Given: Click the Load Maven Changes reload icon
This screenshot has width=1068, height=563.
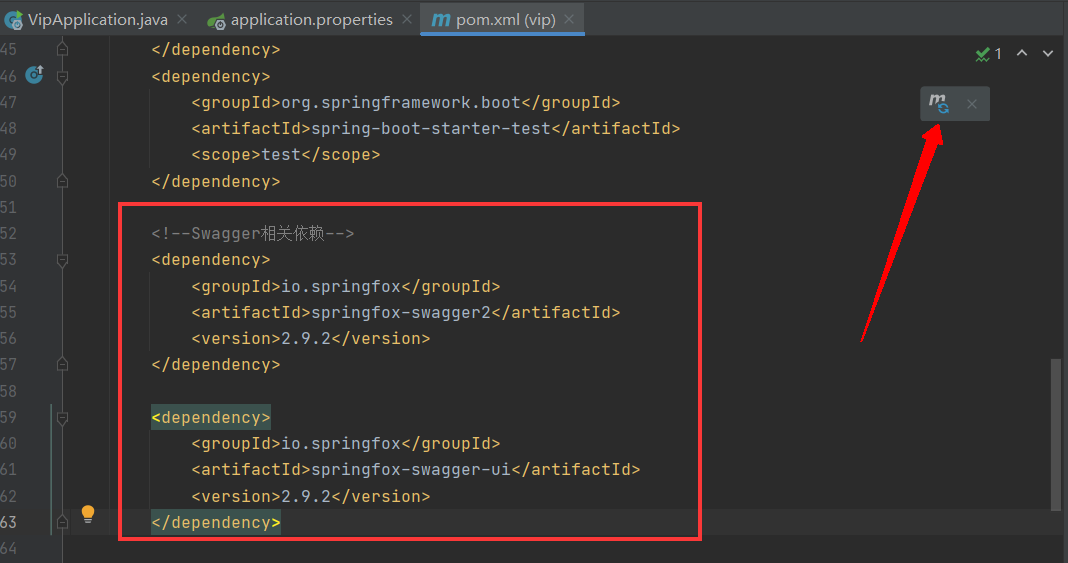Looking at the screenshot, I should pos(939,103).
